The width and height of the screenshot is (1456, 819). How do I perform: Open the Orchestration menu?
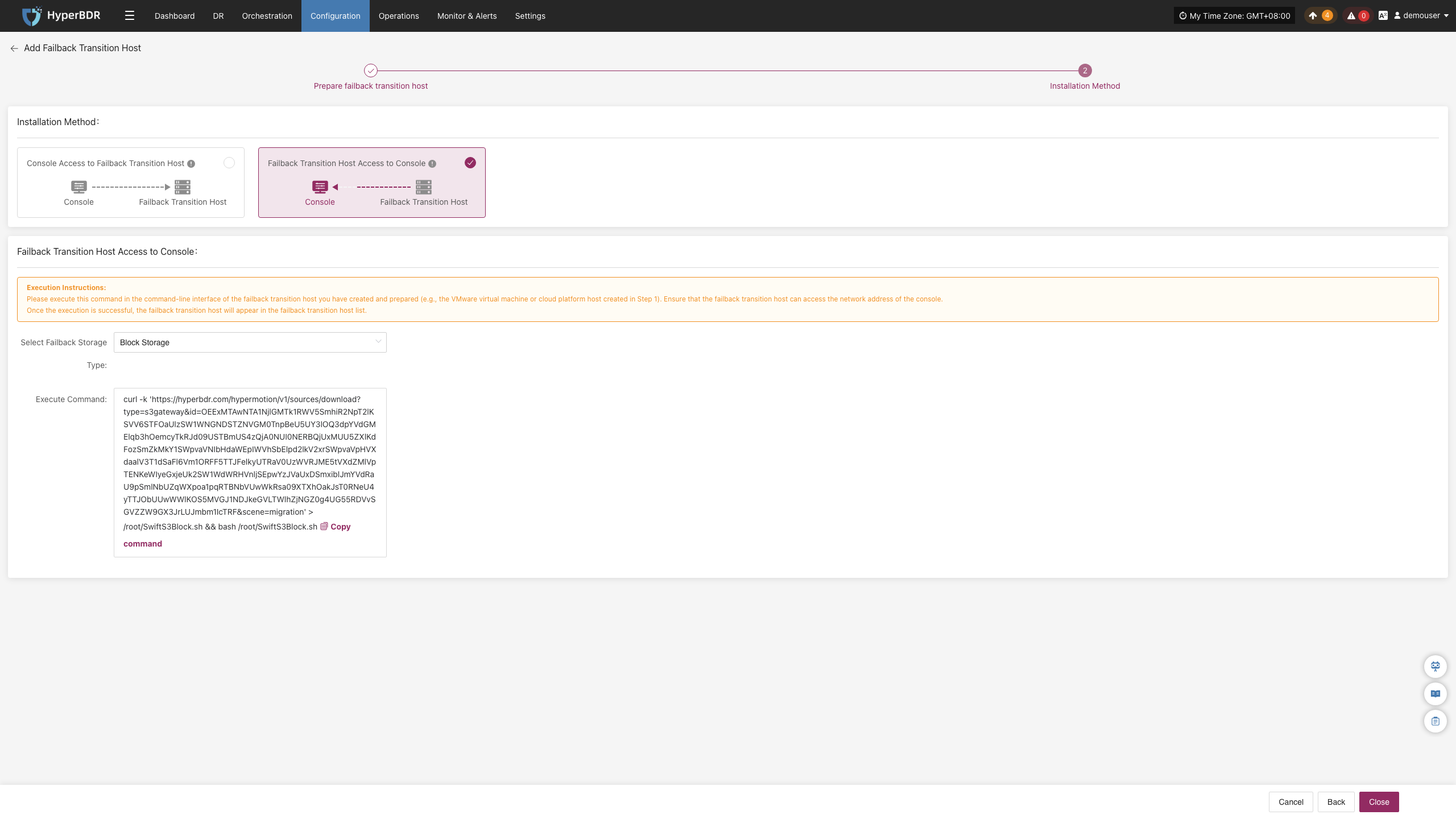click(x=267, y=16)
